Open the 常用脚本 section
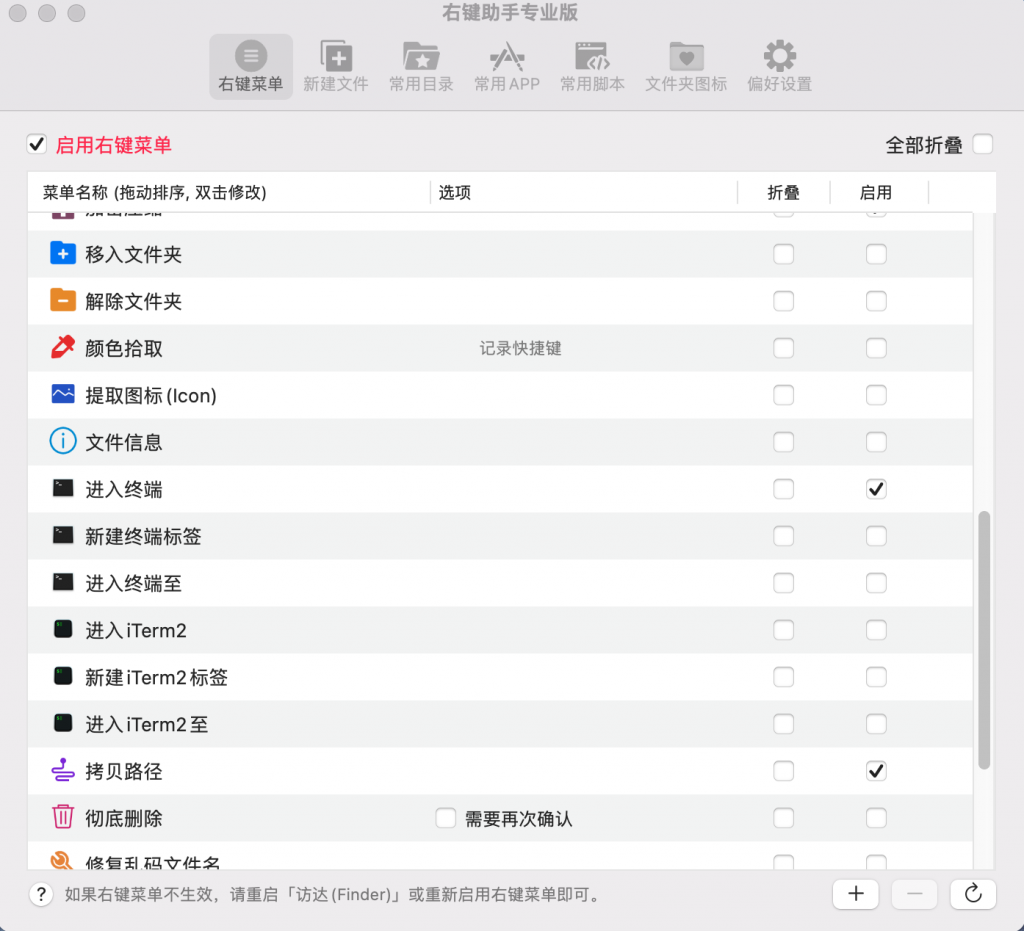1024x931 pixels. pos(592,62)
